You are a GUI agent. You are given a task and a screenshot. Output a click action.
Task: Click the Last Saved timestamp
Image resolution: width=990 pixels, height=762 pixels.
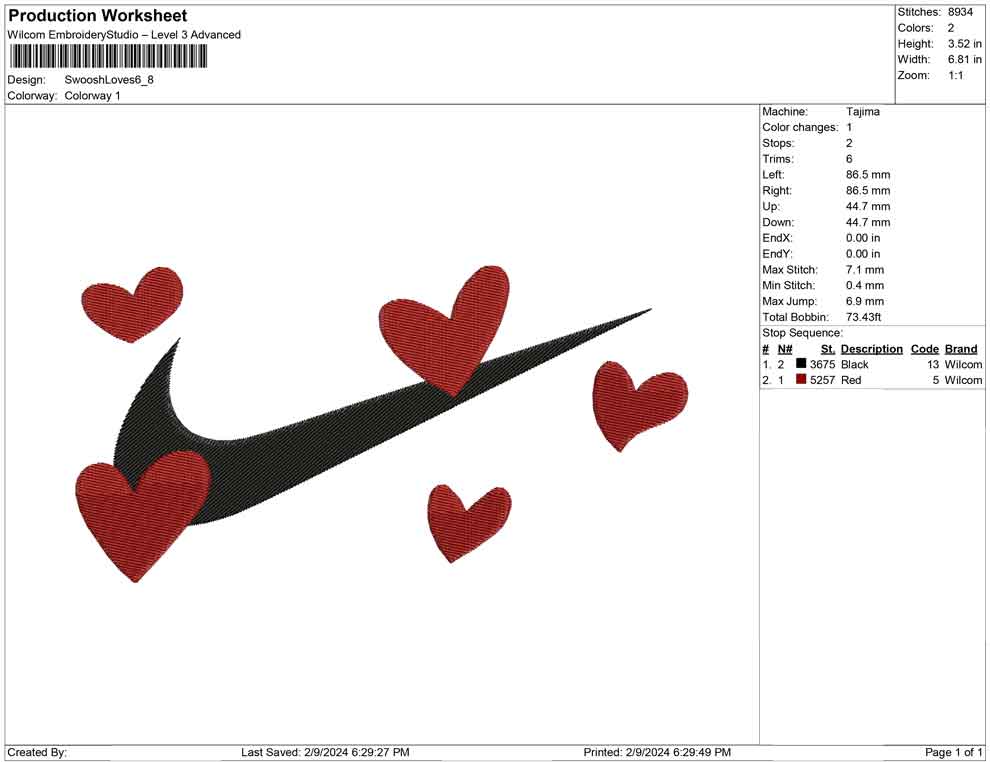[x=325, y=752]
